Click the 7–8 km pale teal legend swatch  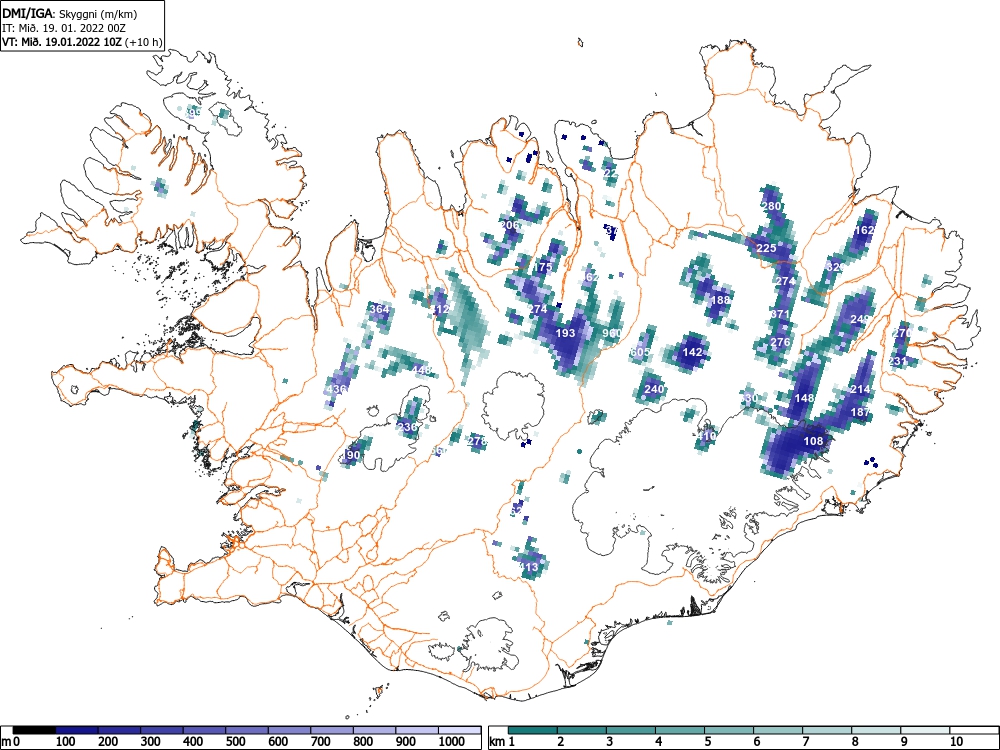pos(827,730)
